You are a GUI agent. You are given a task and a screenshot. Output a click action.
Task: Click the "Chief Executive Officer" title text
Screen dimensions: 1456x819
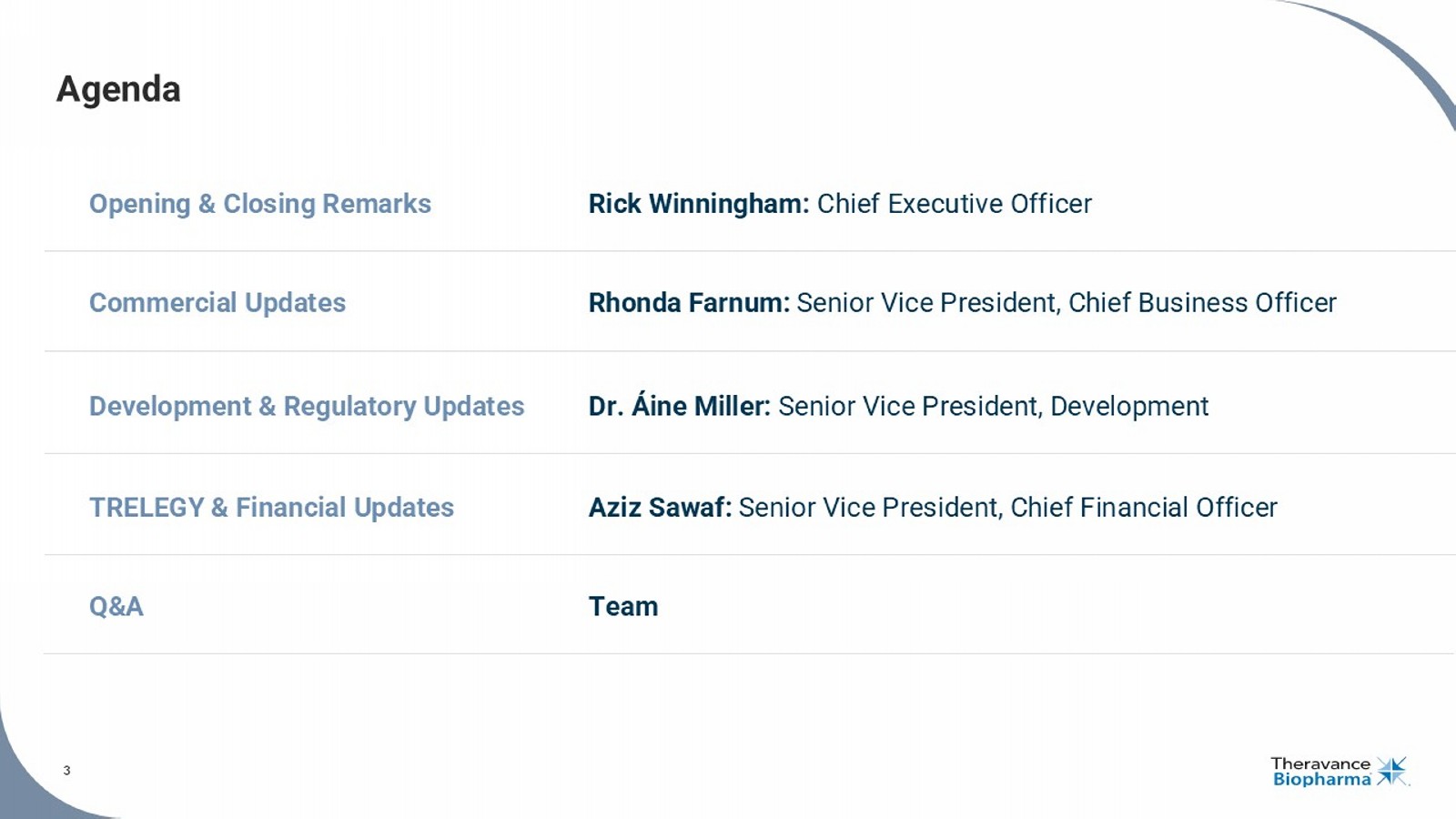pos(954,204)
